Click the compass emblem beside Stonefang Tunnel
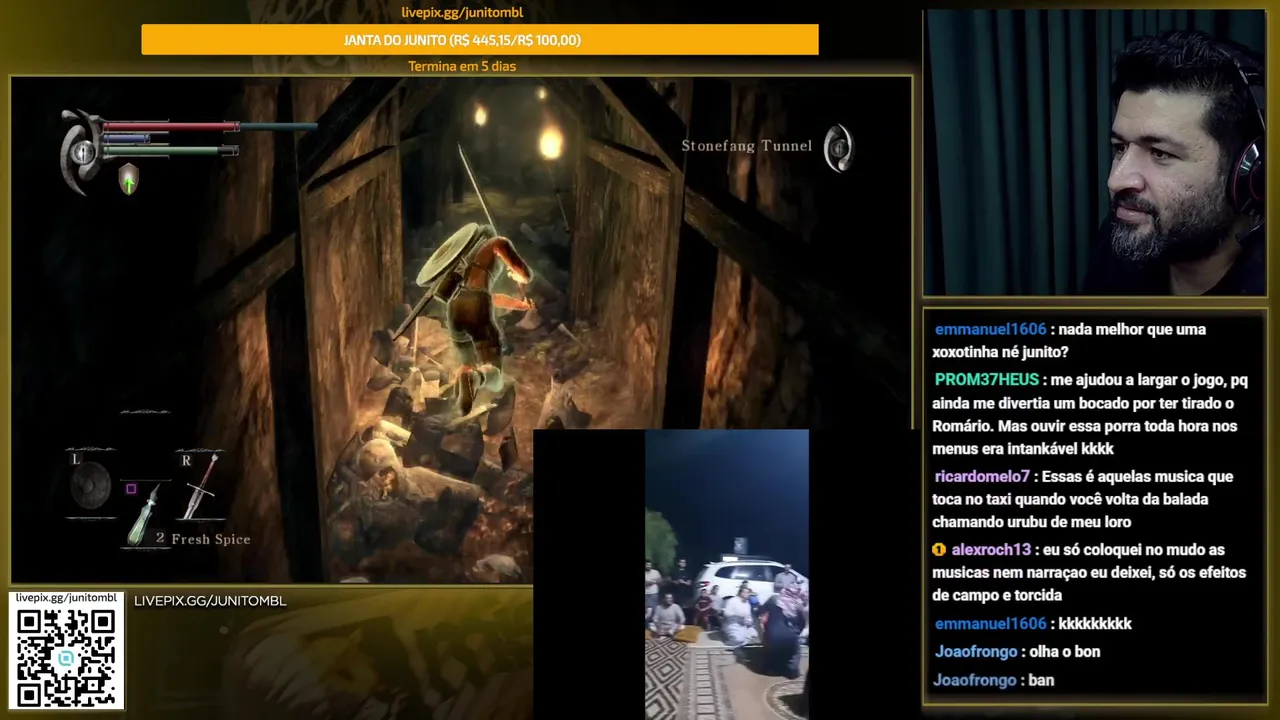1280x720 pixels. (x=838, y=147)
